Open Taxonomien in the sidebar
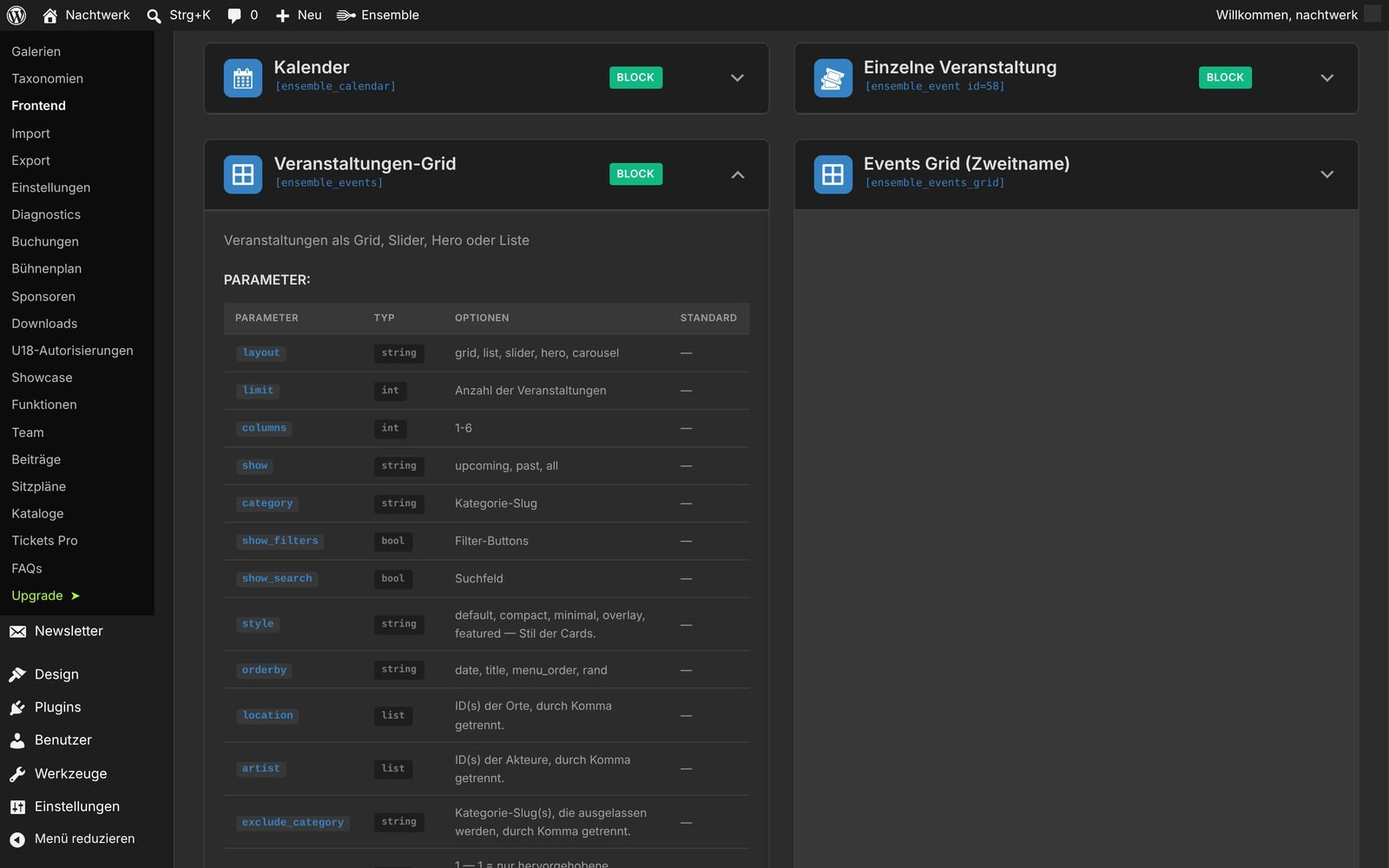The height and width of the screenshot is (868, 1389). coord(48,79)
